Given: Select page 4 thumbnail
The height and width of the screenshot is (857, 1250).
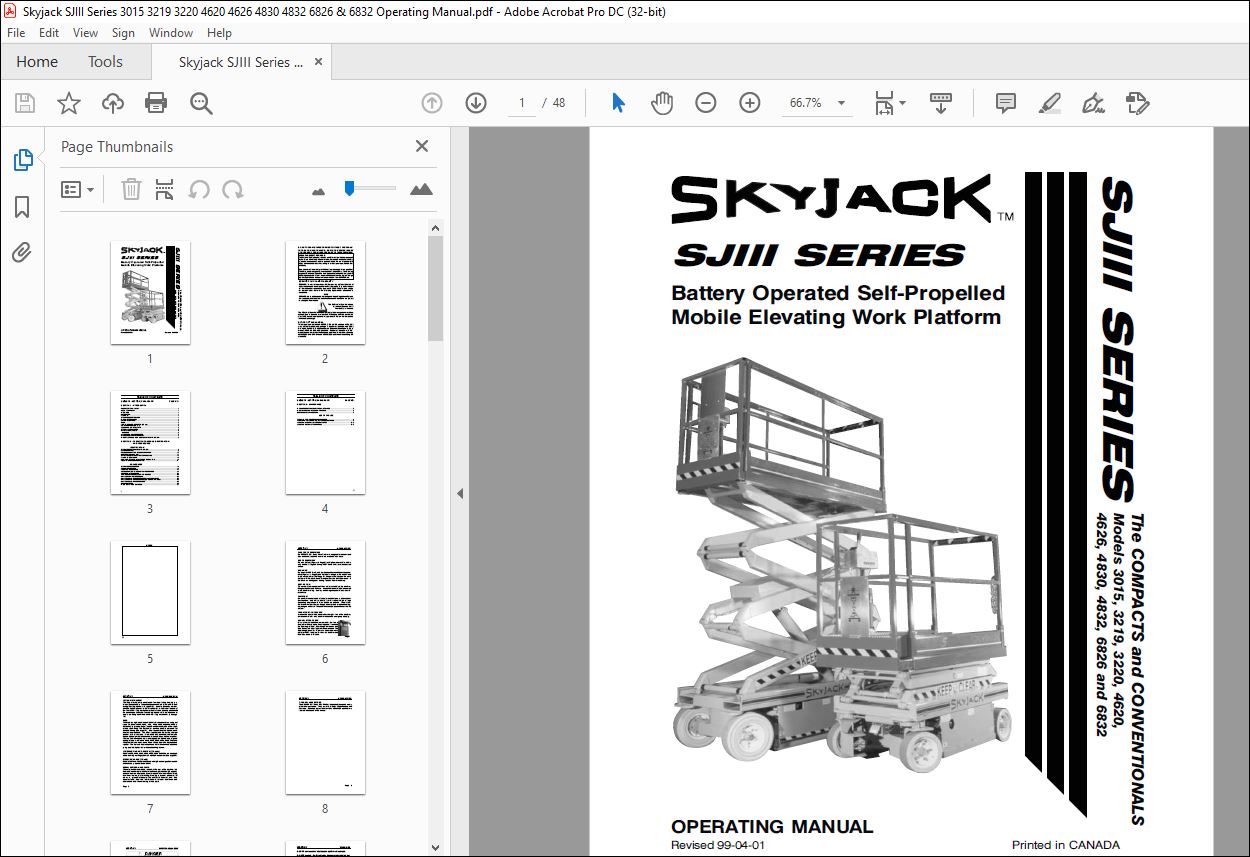Looking at the screenshot, I should coord(325,442).
